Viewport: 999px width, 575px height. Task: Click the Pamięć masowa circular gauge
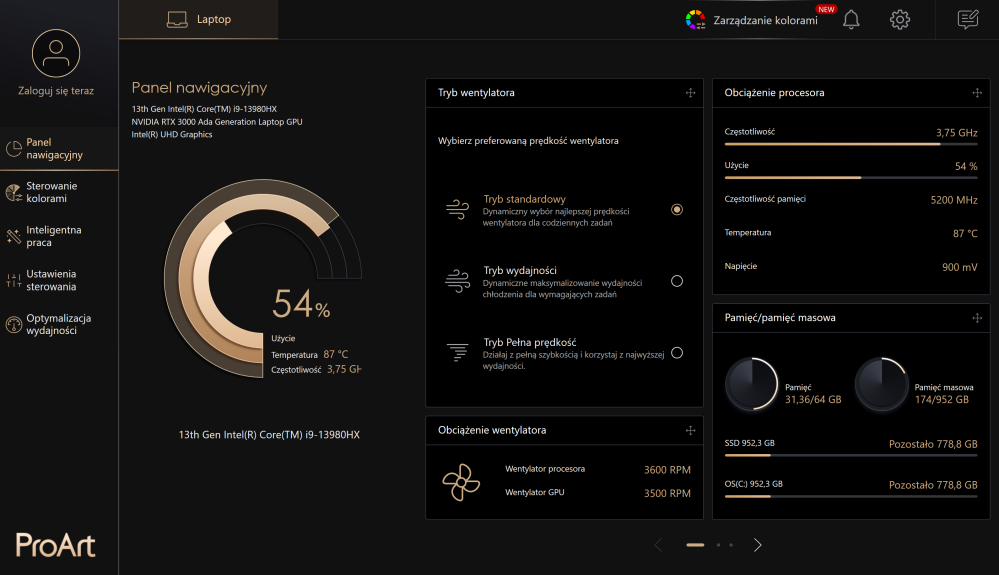pyautogui.click(x=882, y=384)
